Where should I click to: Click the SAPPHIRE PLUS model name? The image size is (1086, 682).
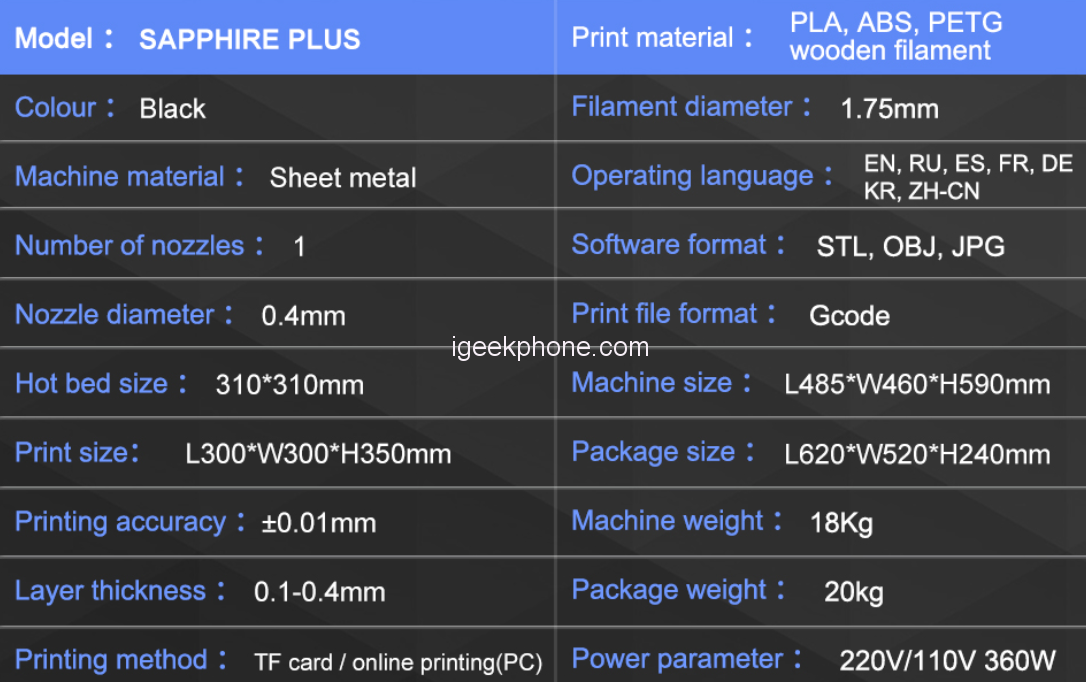[x=249, y=39]
